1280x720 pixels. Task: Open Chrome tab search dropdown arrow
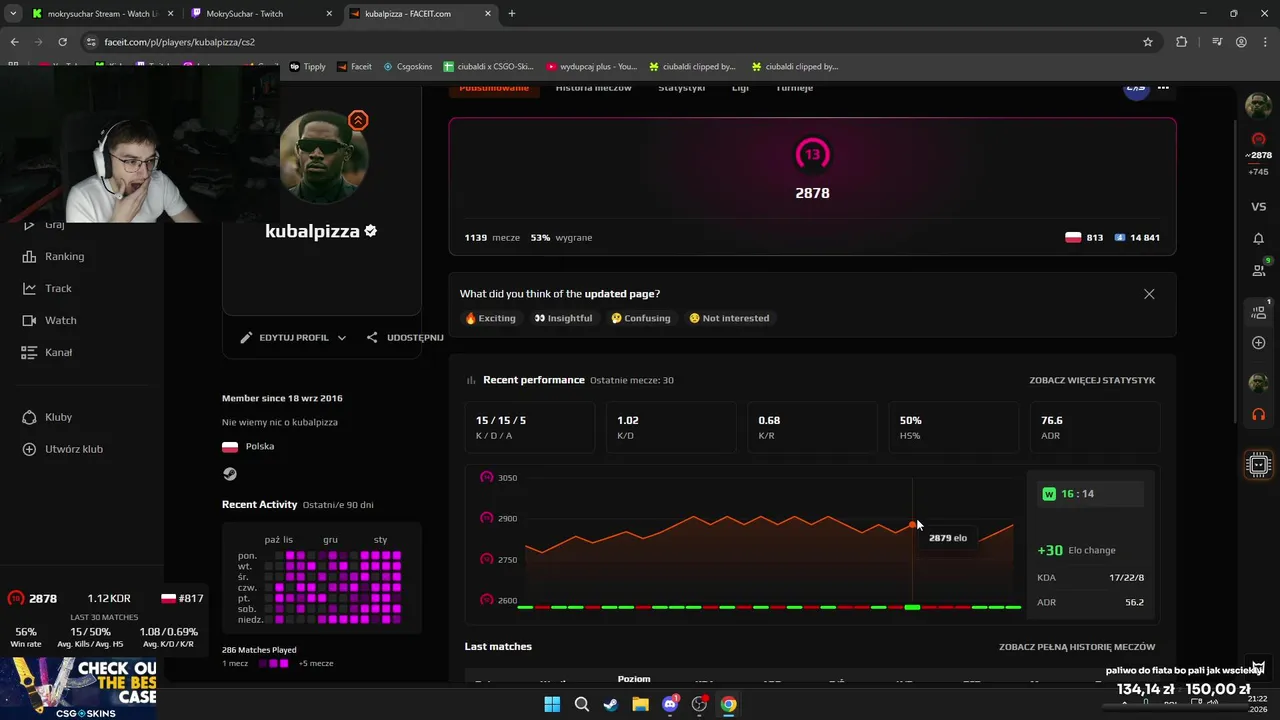pyautogui.click(x=13, y=14)
